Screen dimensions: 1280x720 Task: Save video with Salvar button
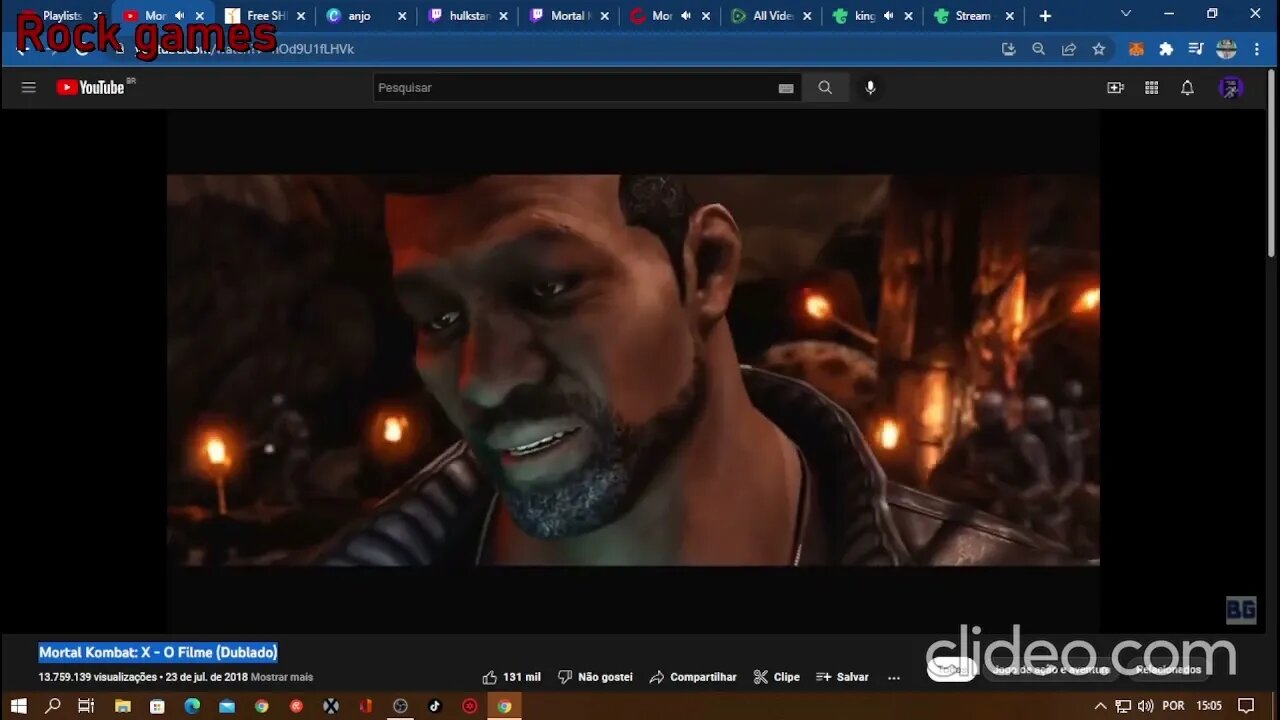pos(842,677)
